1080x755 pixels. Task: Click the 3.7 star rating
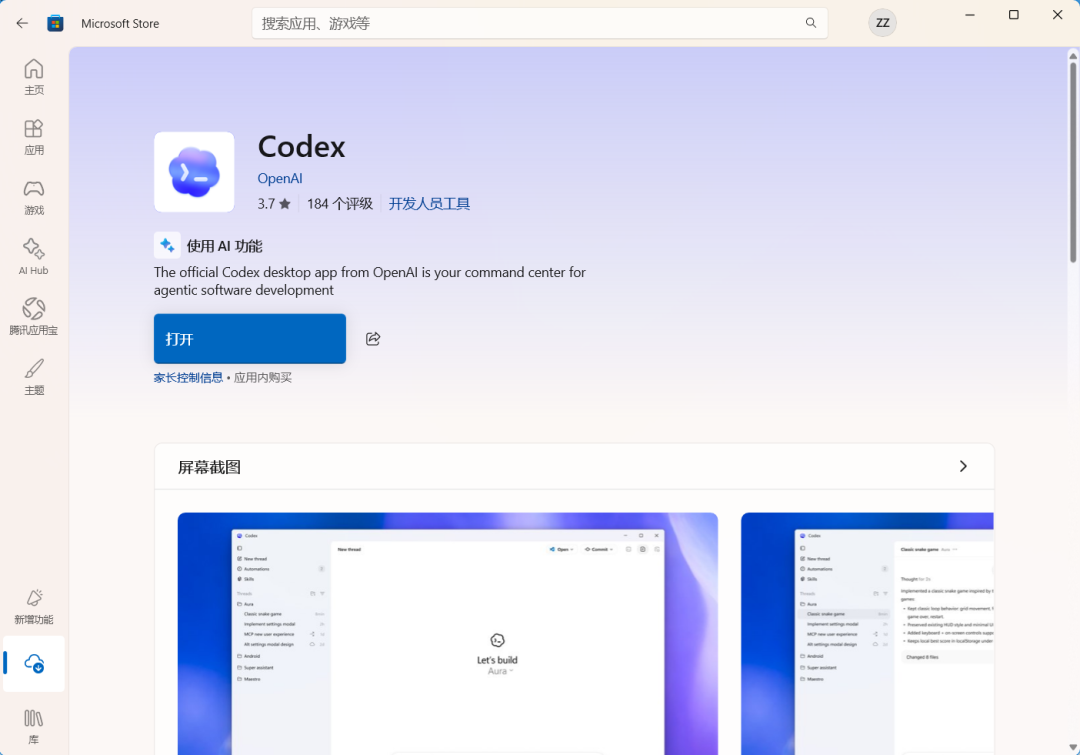point(274,203)
